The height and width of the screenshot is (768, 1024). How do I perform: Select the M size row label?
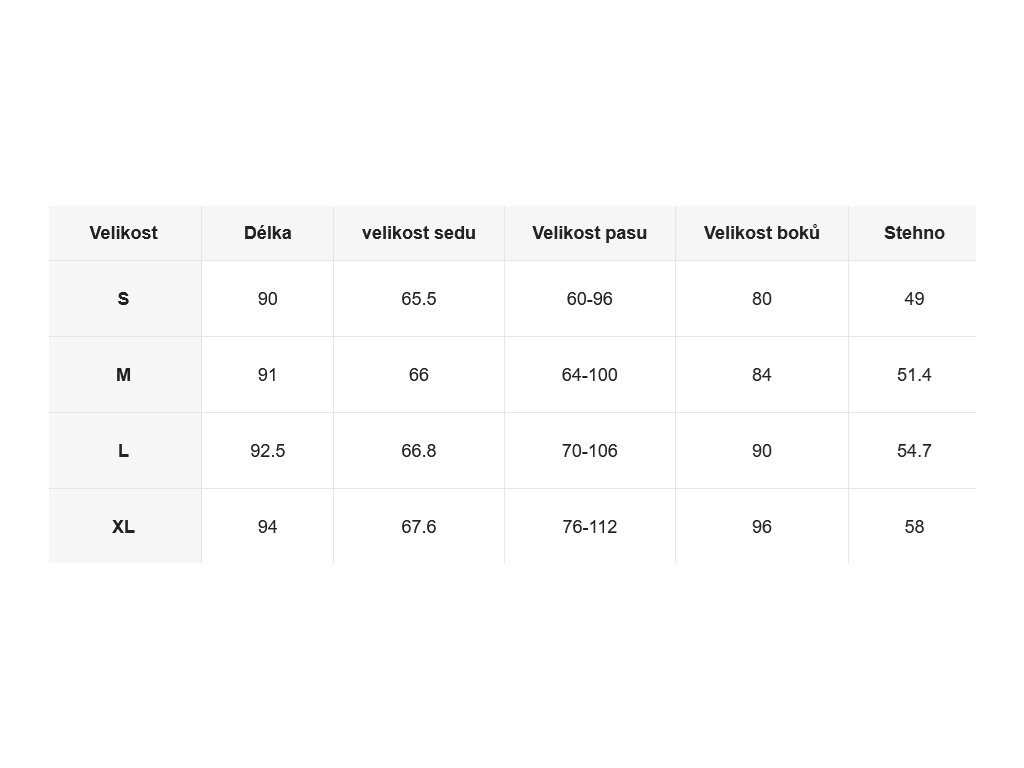tap(123, 375)
